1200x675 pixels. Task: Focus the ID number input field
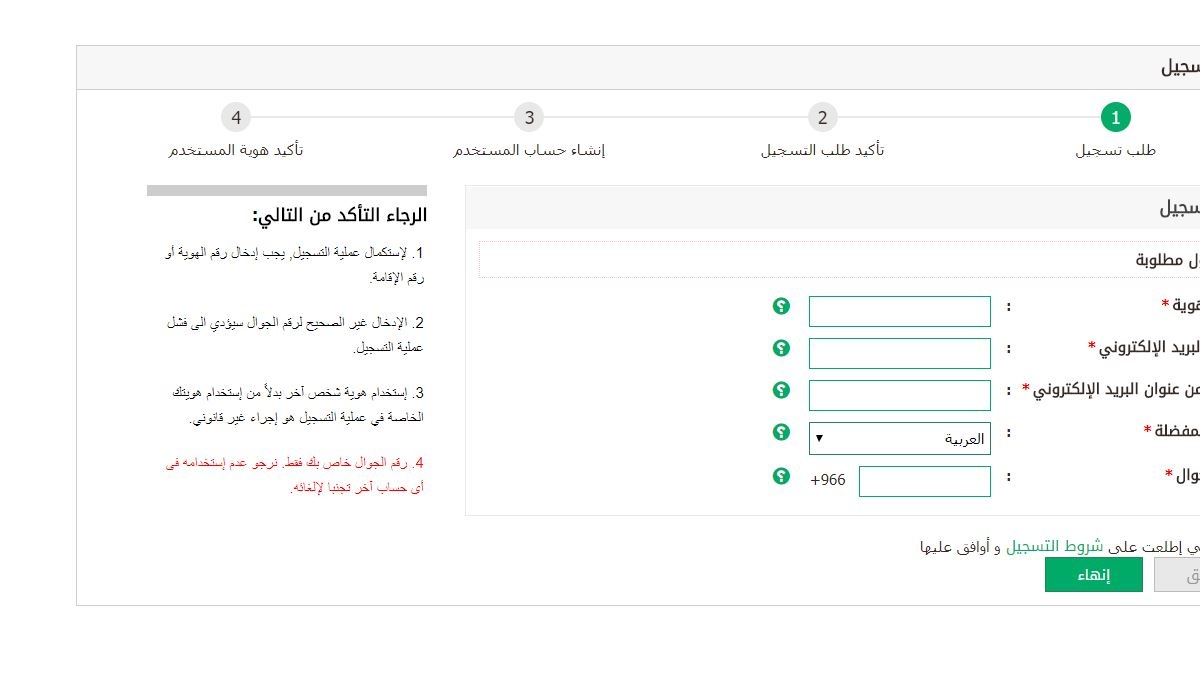(900, 311)
